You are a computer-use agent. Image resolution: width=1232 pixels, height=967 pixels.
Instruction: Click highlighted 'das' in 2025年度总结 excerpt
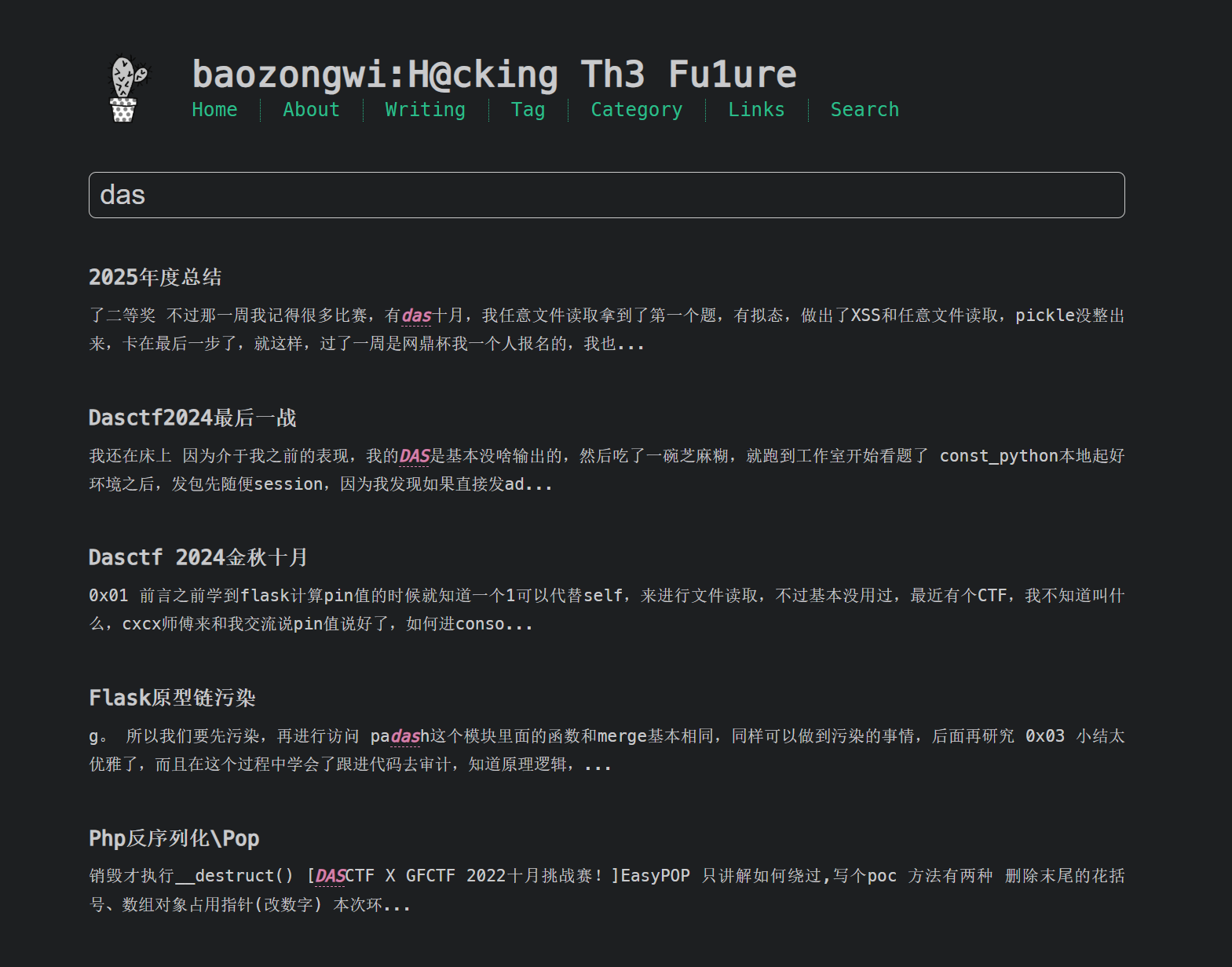point(416,316)
